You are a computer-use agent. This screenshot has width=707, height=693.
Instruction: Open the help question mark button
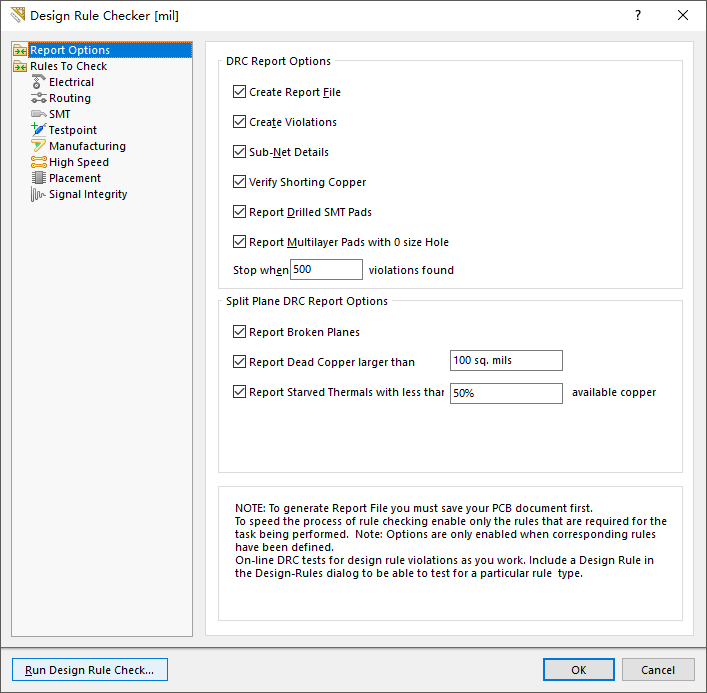pos(638,15)
